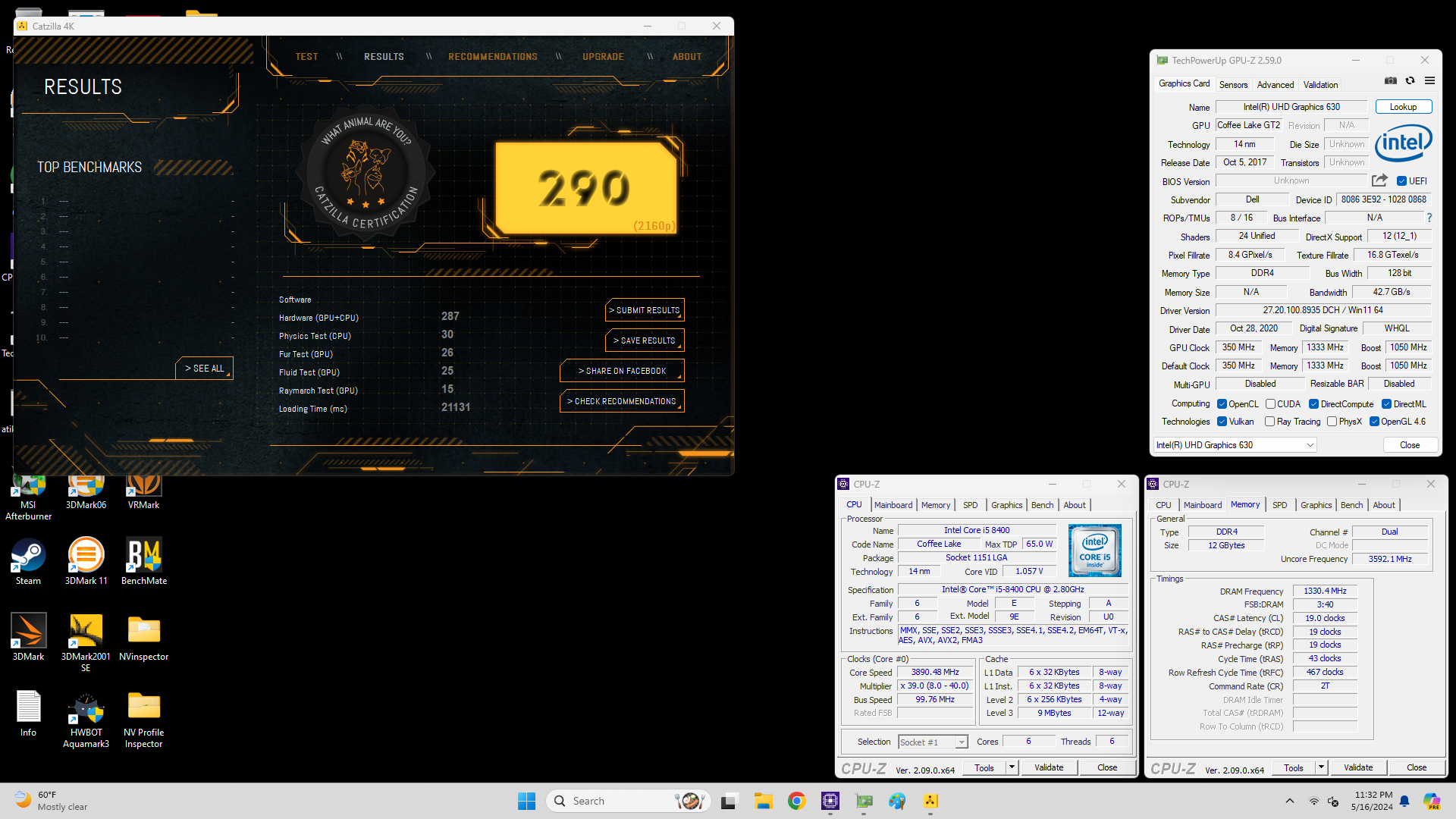Click the Task View taskbar icon
The height and width of the screenshot is (819, 1456).
click(x=729, y=801)
